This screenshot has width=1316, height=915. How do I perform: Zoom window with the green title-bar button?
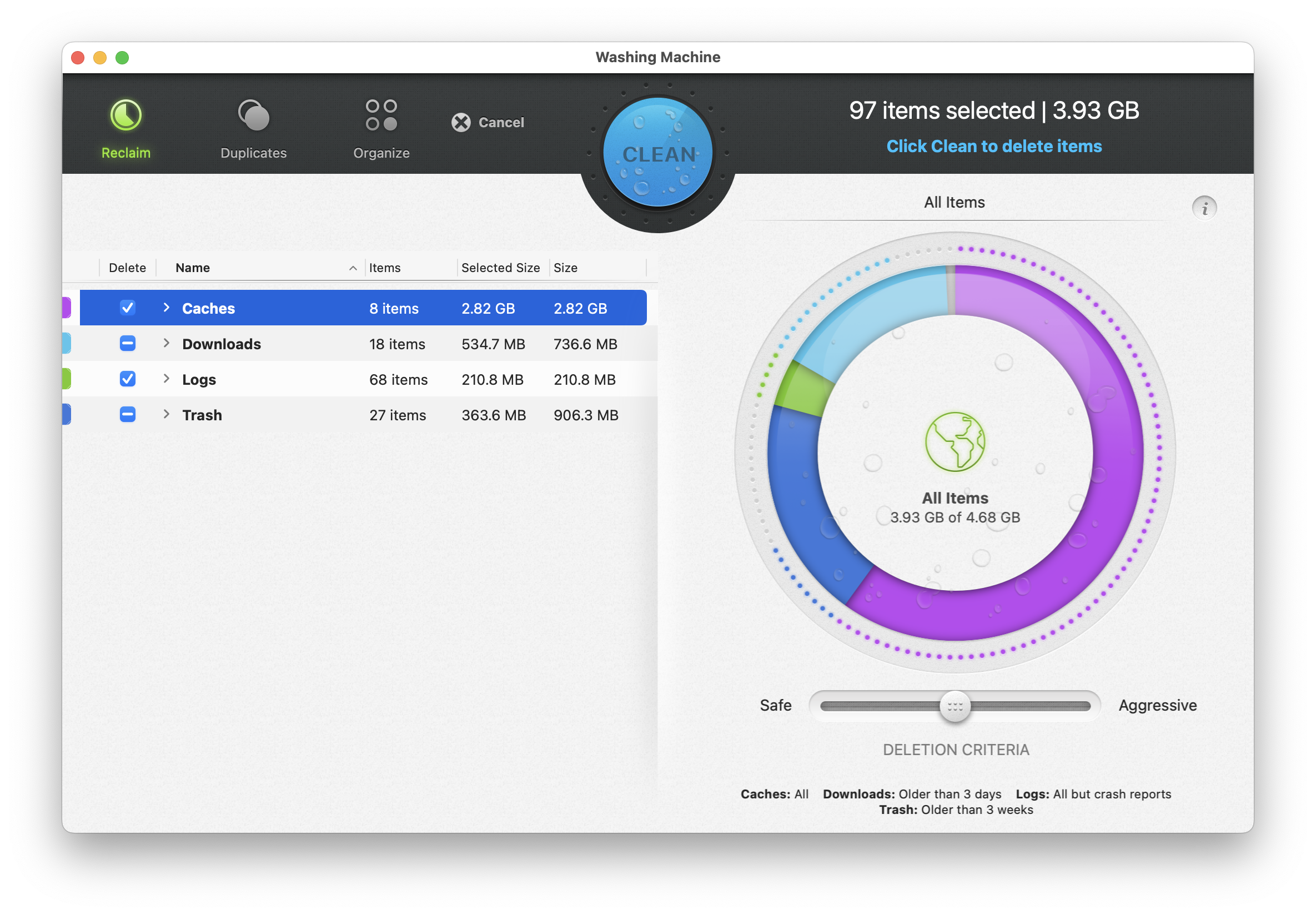coord(122,57)
